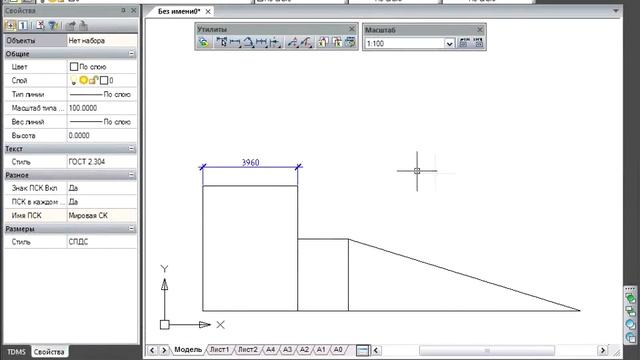Click the horizontal scrollbar right arrow
Screen dimensions: 640x360
pos(603,350)
